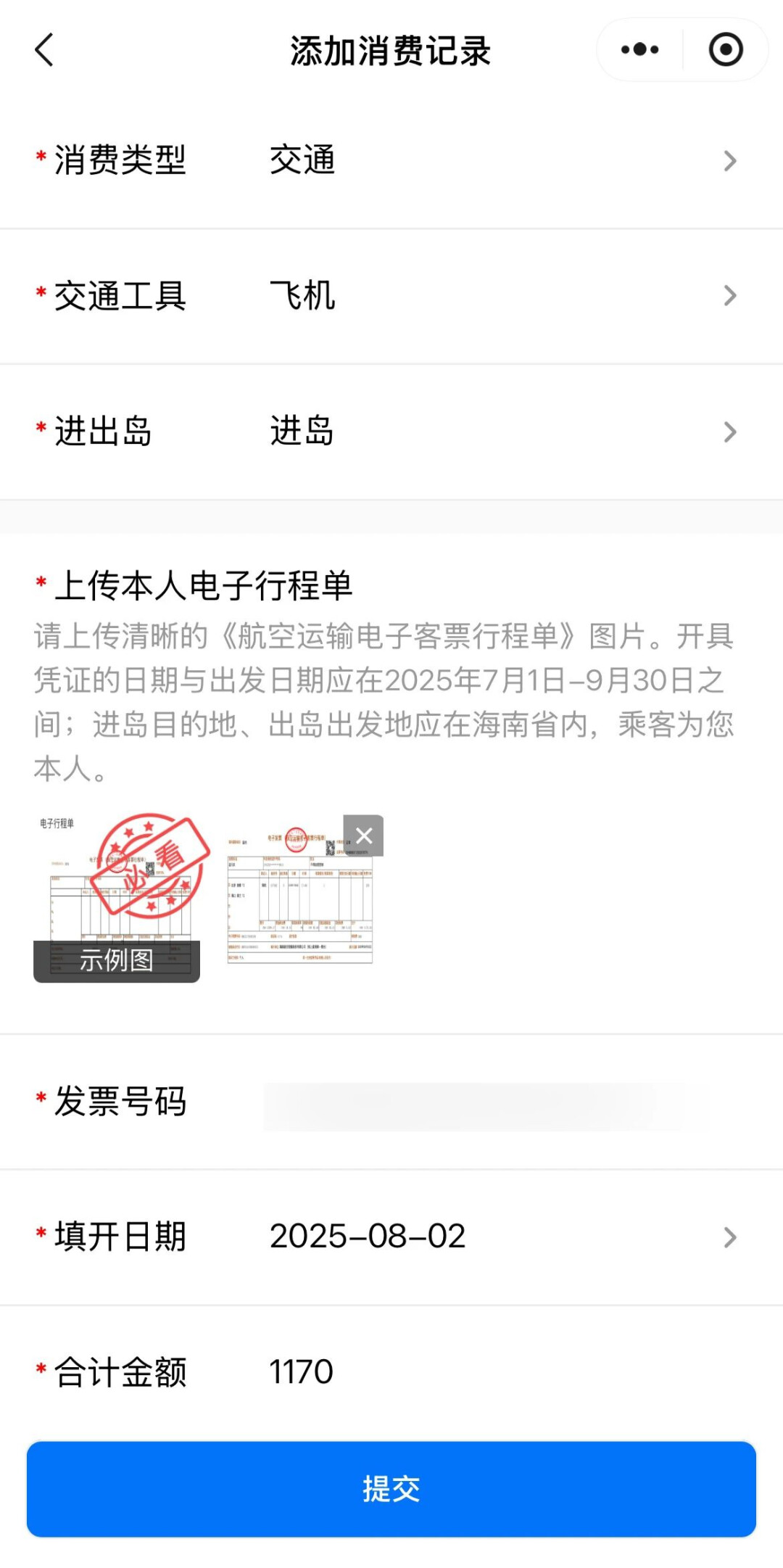This screenshot has width=783, height=1568.
Task: Expand the 交通工具 row chevron
Action: click(730, 296)
